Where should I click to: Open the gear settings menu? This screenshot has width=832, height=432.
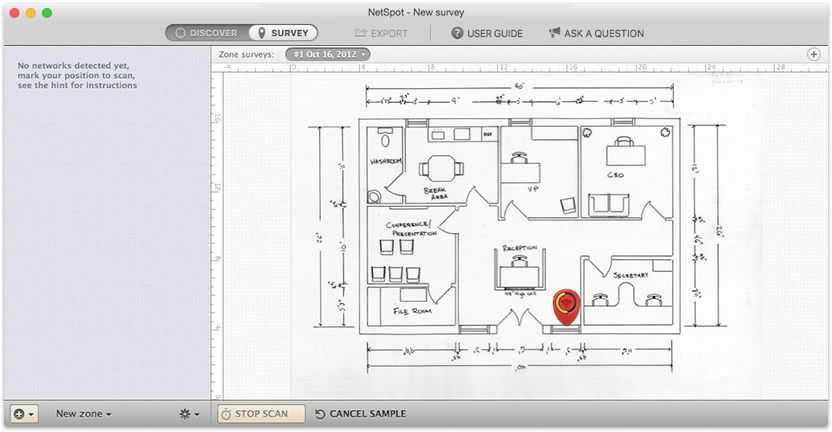187,413
